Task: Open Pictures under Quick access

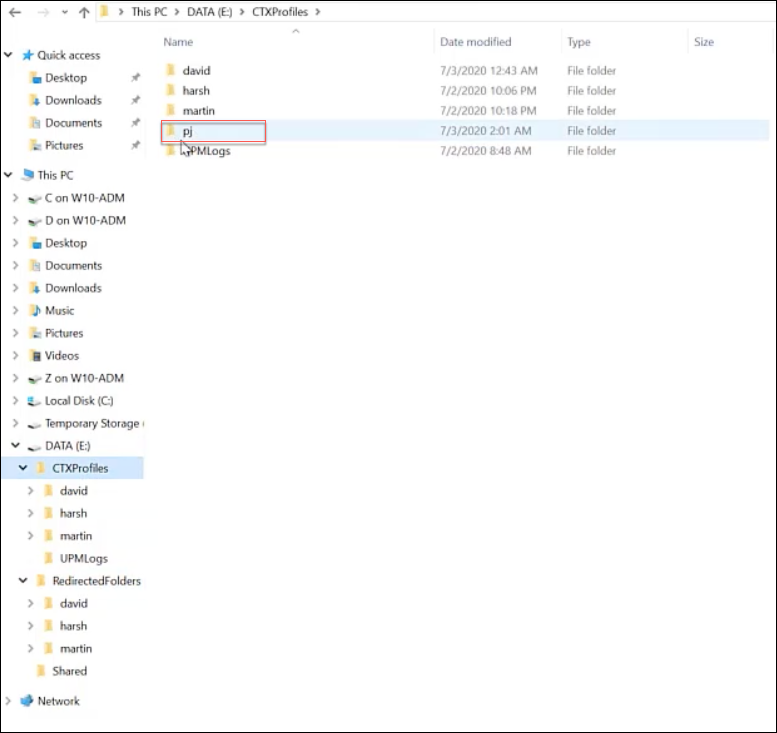Action: click(x=64, y=145)
